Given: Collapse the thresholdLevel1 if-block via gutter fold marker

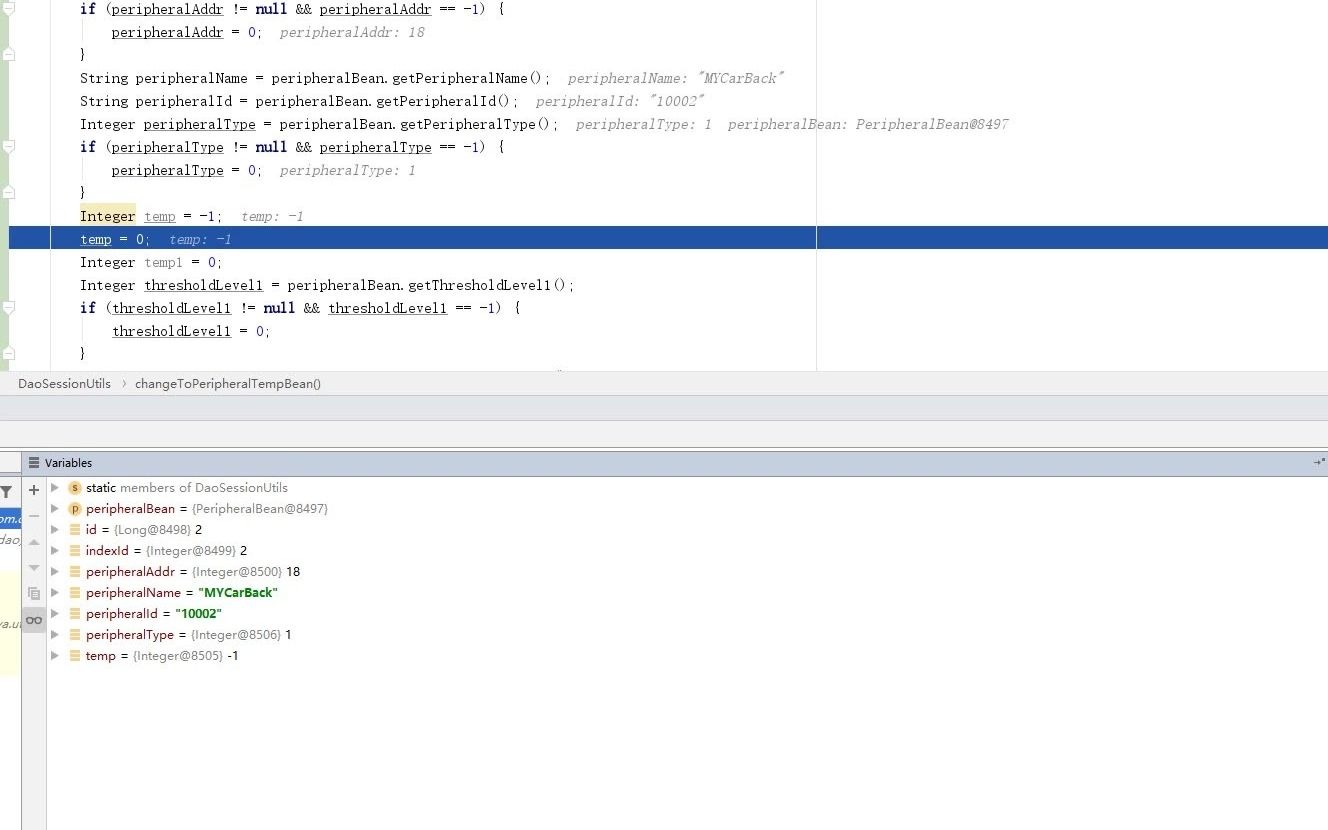Looking at the screenshot, I should (8, 308).
